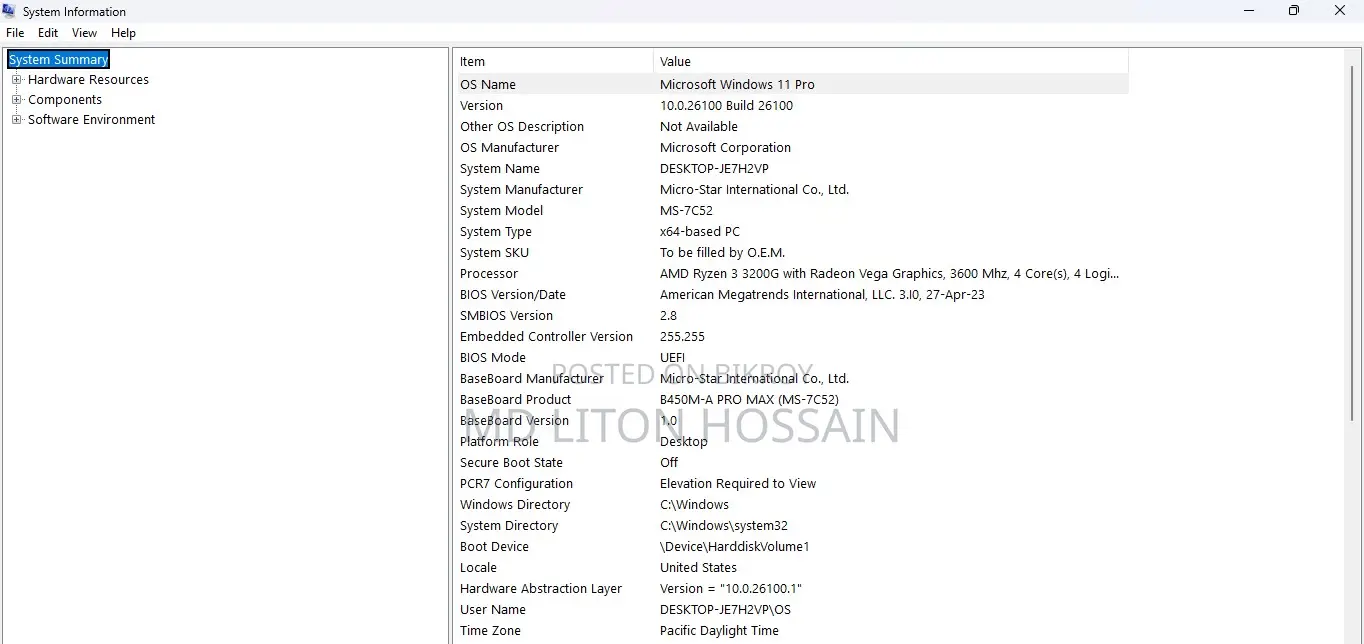1364x644 pixels.
Task: Select the Software Environment tree item
Action: click(x=91, y=120)
